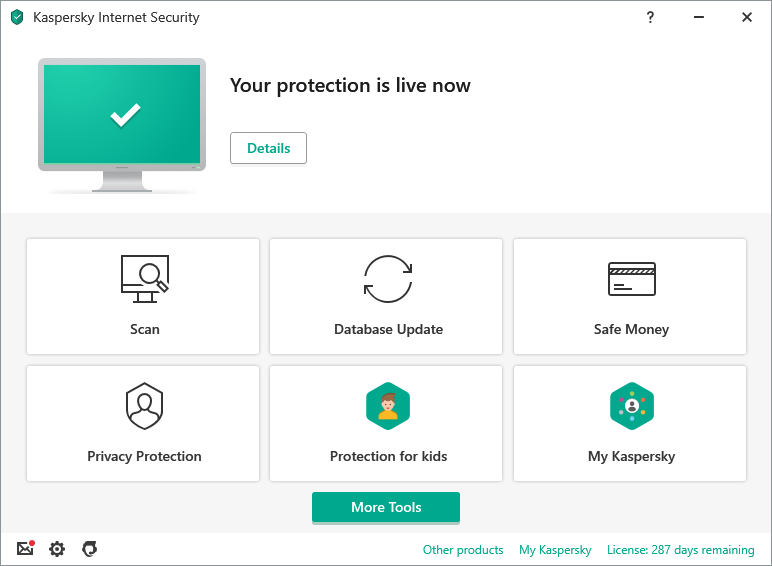Open the notifications envelope icon
This screenshot has width=772, height=566.
pyautogui.click(x=25, y=549)
